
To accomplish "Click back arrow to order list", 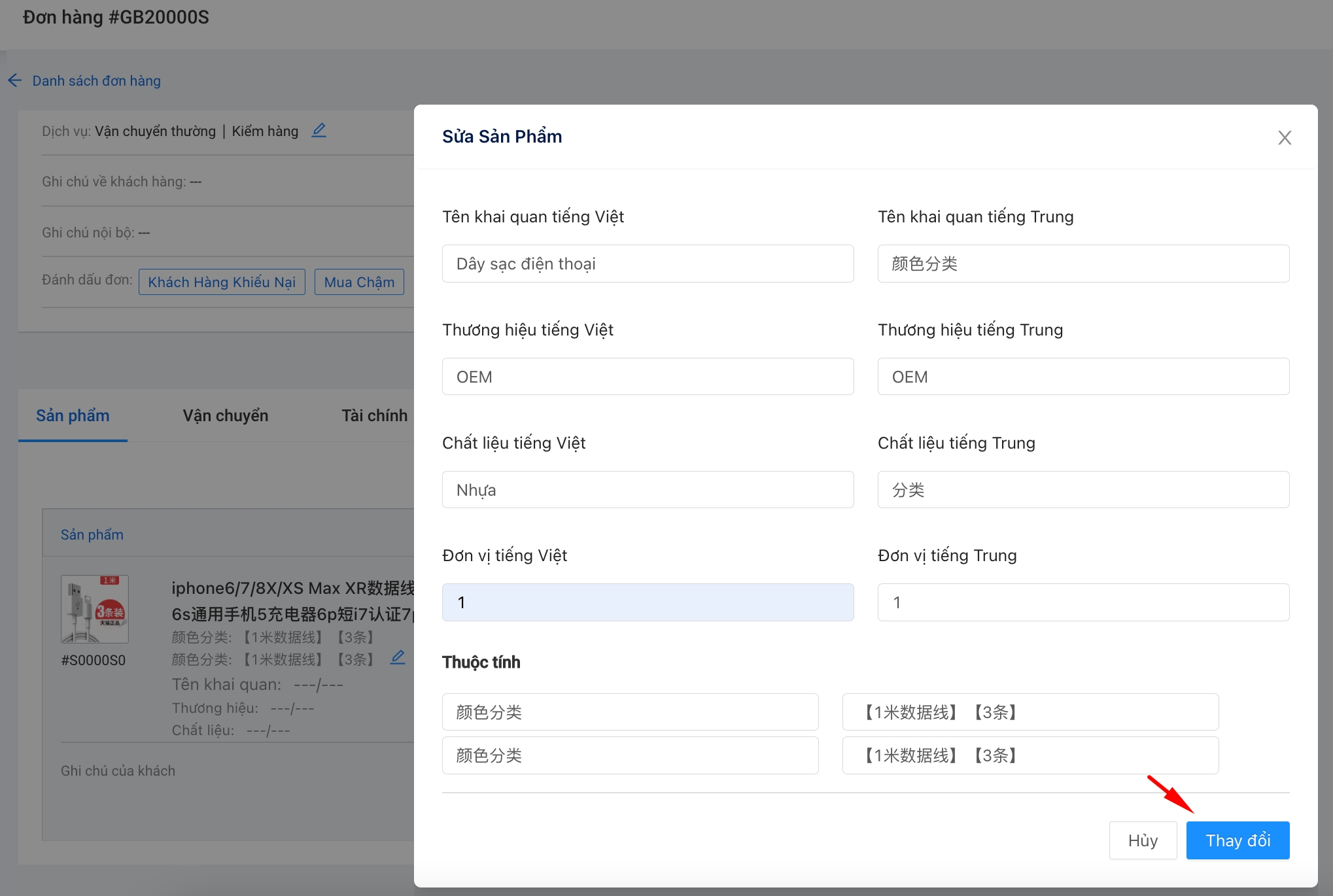I will click(x=15, y=80).
